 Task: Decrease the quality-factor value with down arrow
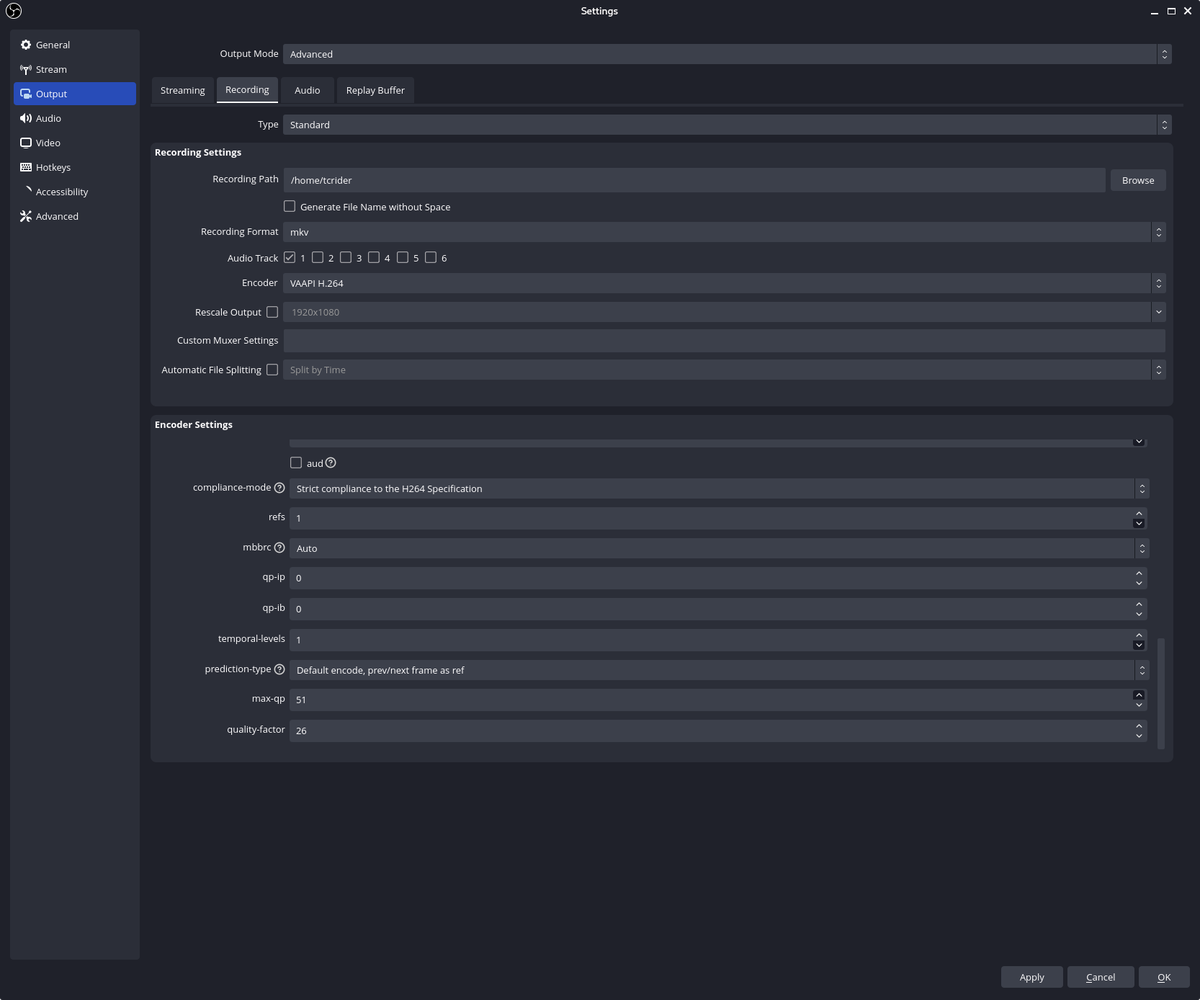[x=1139, y=736]
